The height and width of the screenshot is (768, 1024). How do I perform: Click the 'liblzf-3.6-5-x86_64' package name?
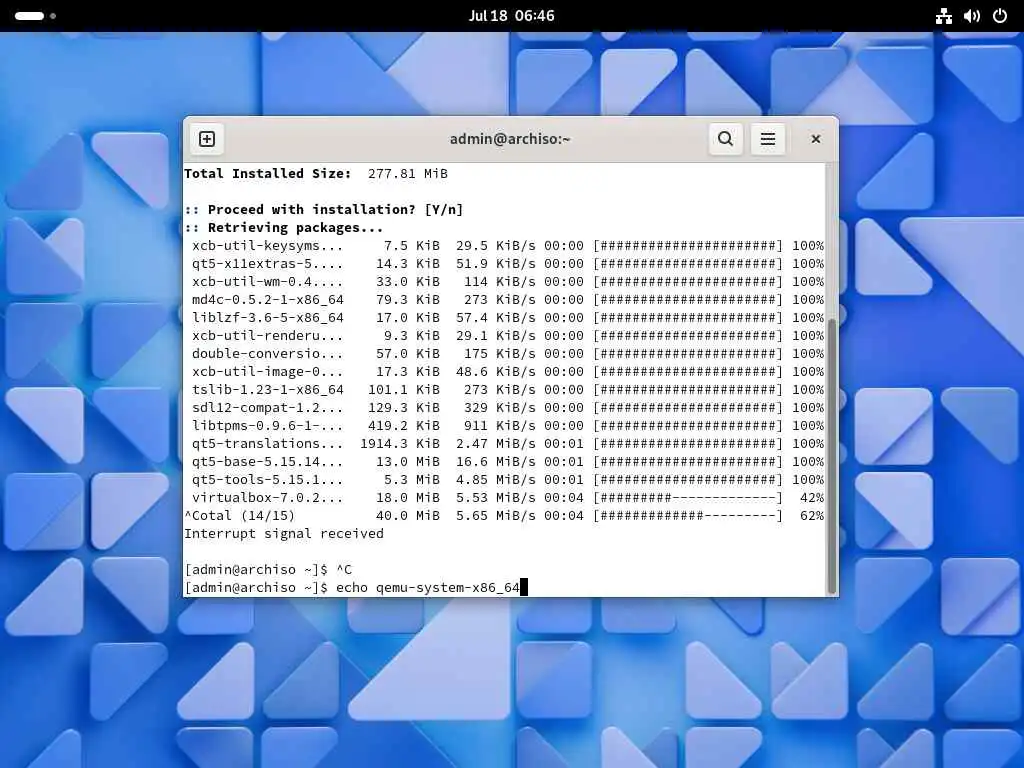pos(268,318)
